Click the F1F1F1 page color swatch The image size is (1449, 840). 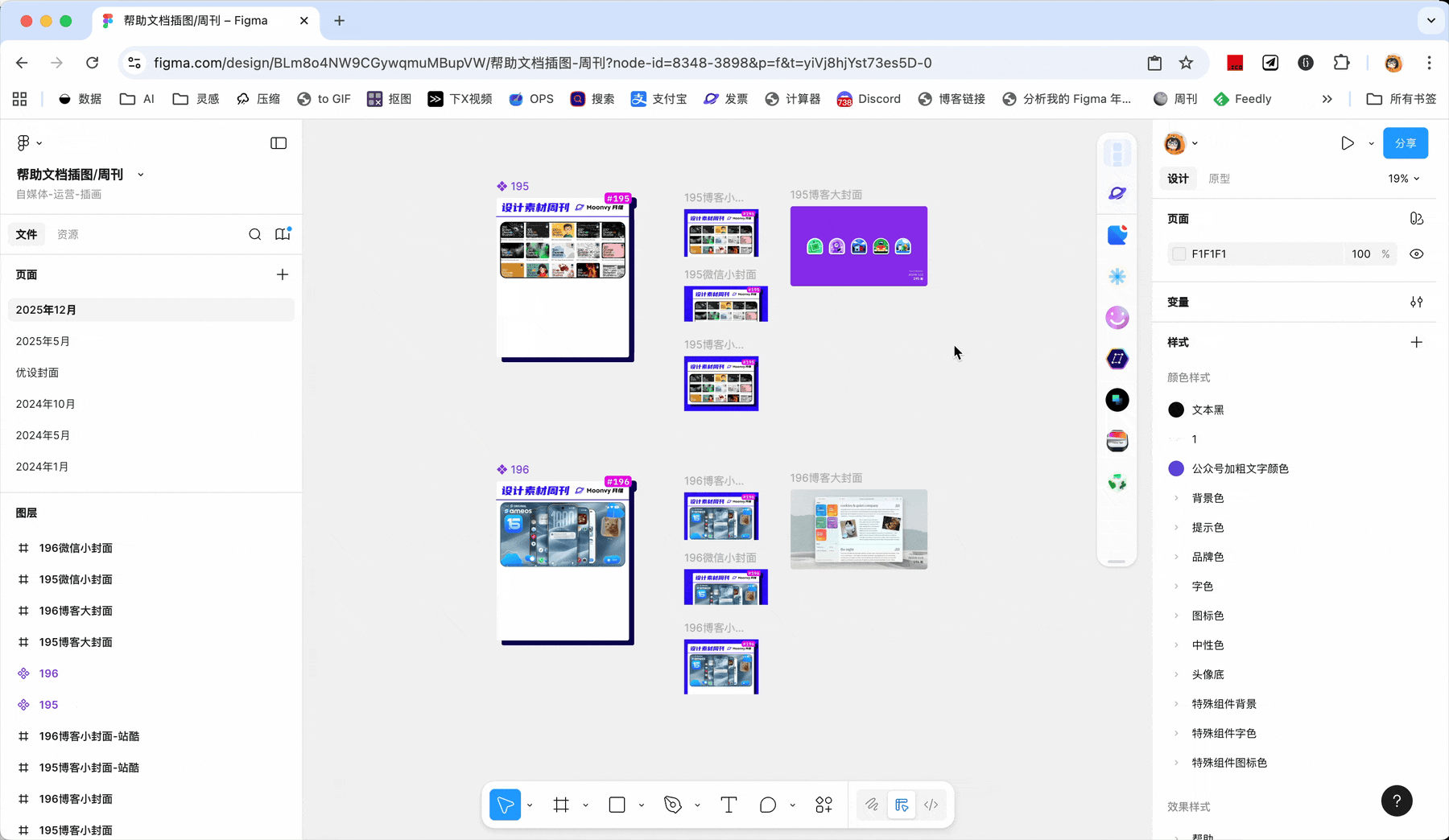tap(1179, 254)
